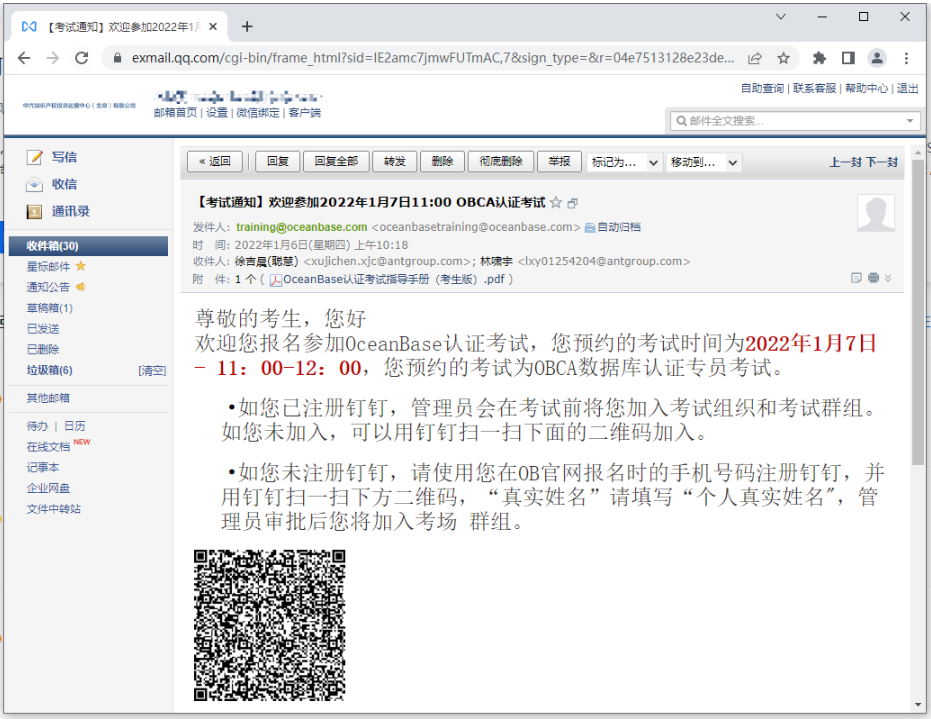The image size is (931, 719).
Task: Reload the page
Action: click(81, 58)
